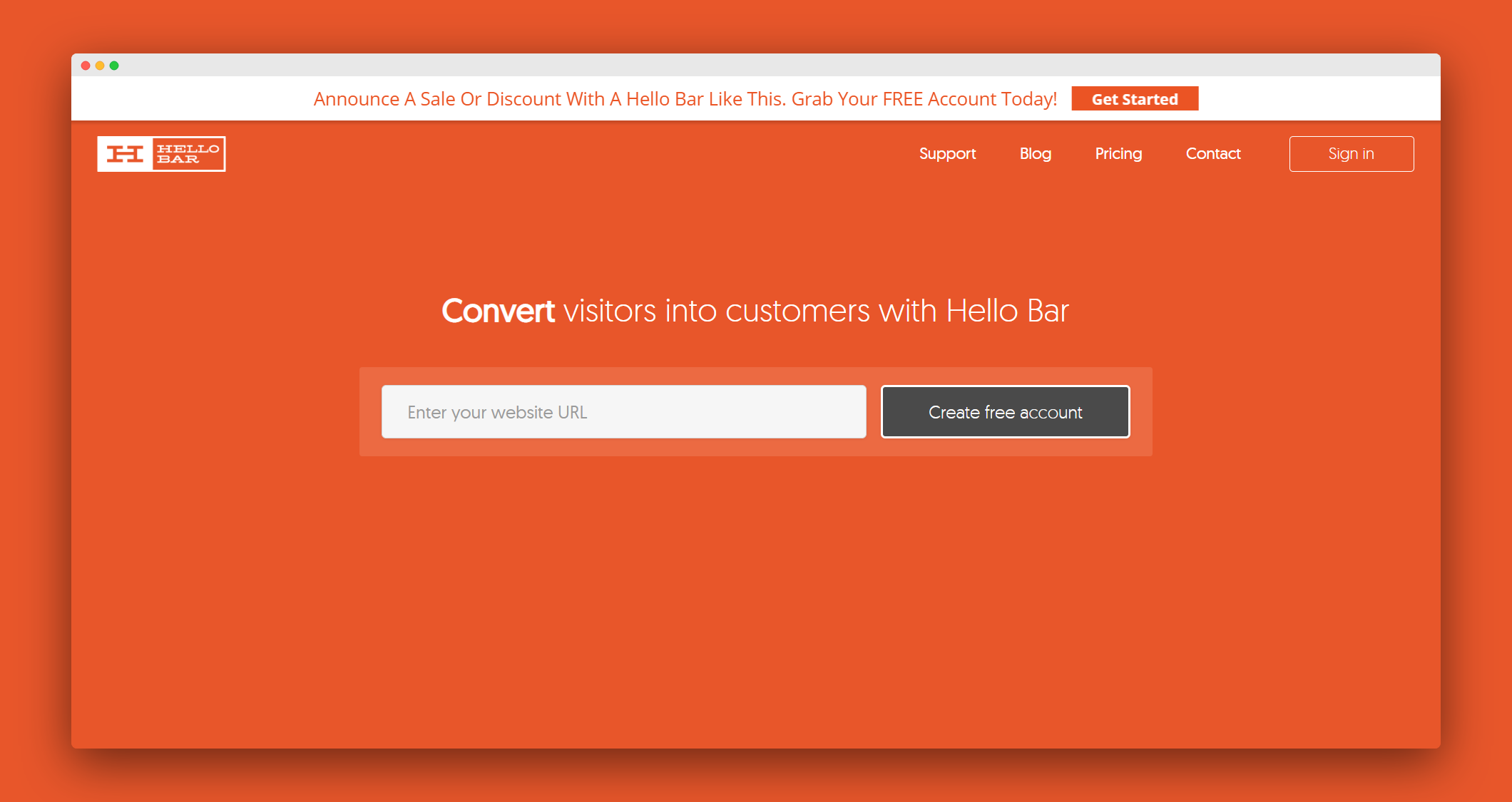This screenshot has height=802, width=1512.
Task: Open the Contact page
Action: click(1212, 153)
